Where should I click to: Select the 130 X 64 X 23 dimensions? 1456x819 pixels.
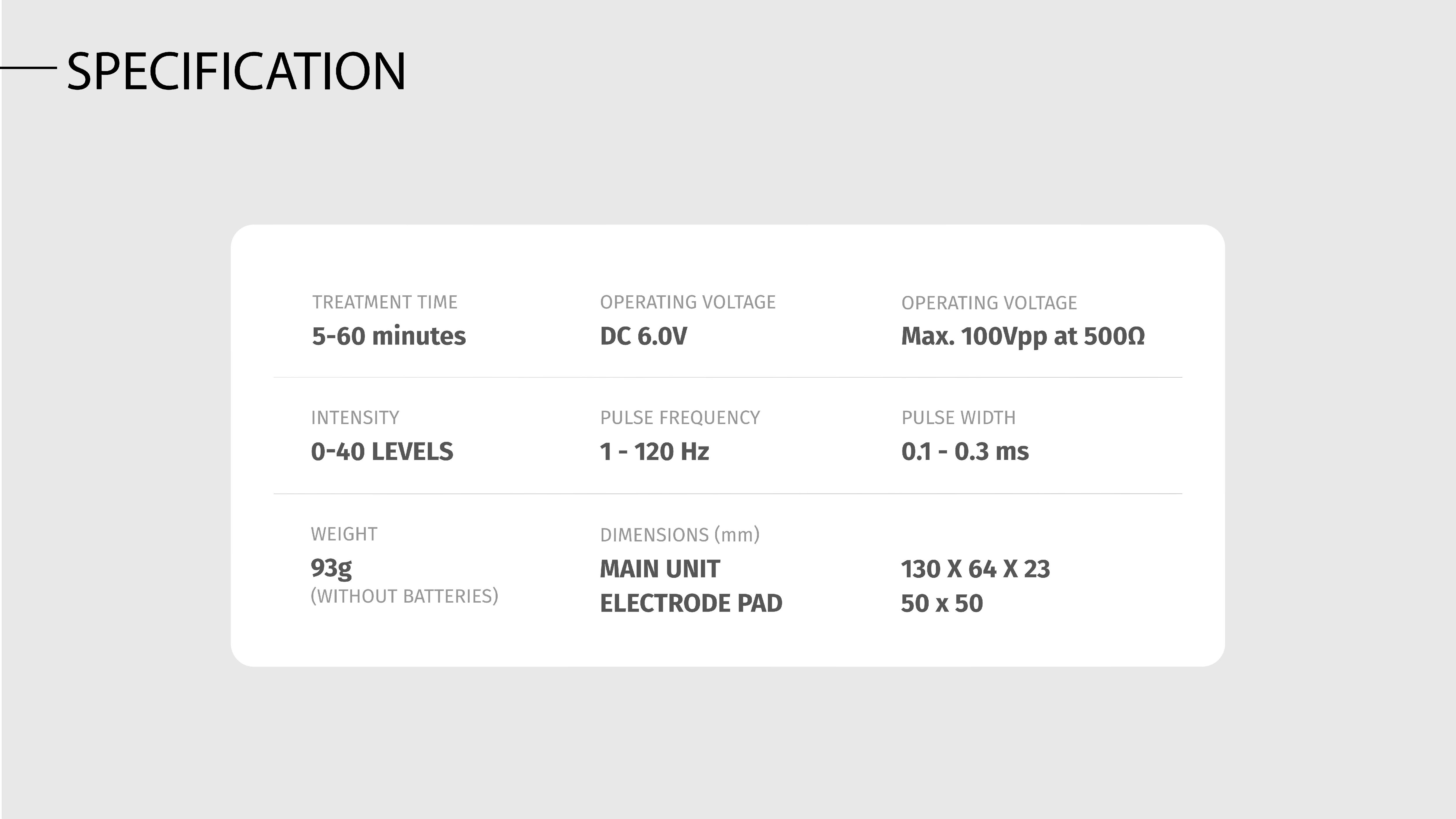coord(976,569)
